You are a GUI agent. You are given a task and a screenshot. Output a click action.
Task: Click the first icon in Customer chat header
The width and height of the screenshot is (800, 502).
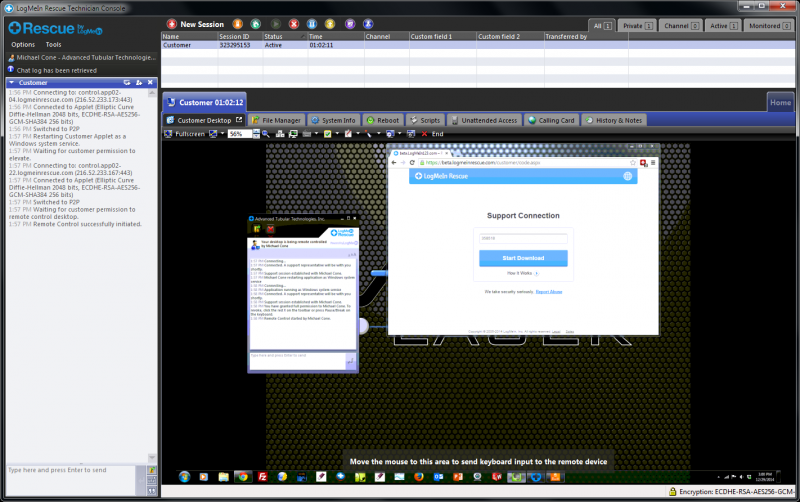[127, 82]
